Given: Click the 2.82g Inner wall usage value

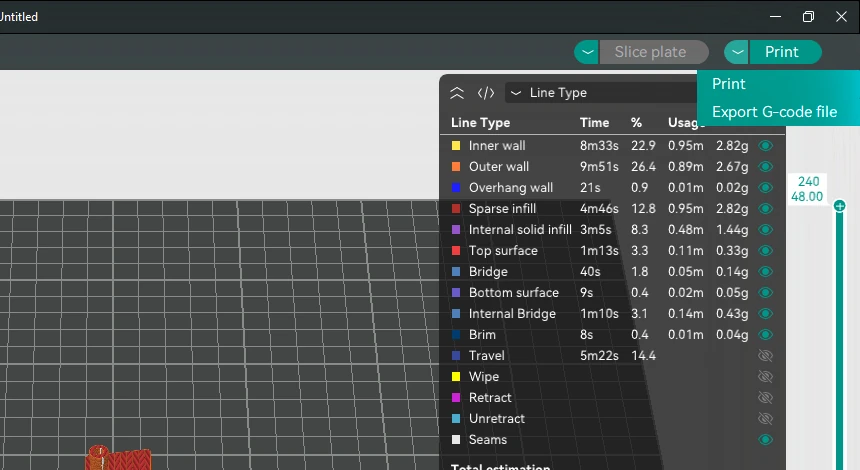Looking at the screenshot, I should pos(732,145).
